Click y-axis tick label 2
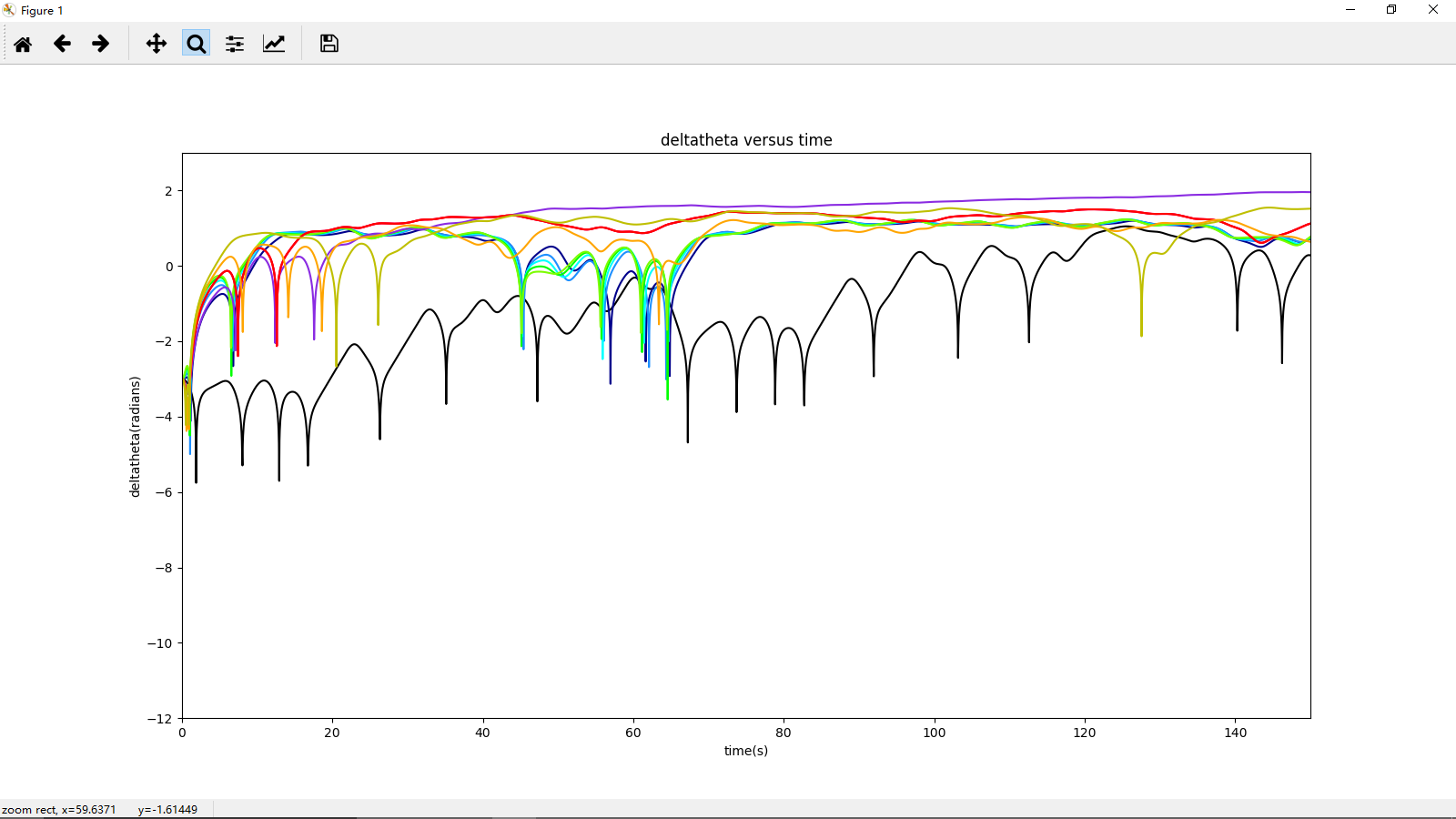The image size is (1456, 819). pyautogui.click(x=168, y=191)
